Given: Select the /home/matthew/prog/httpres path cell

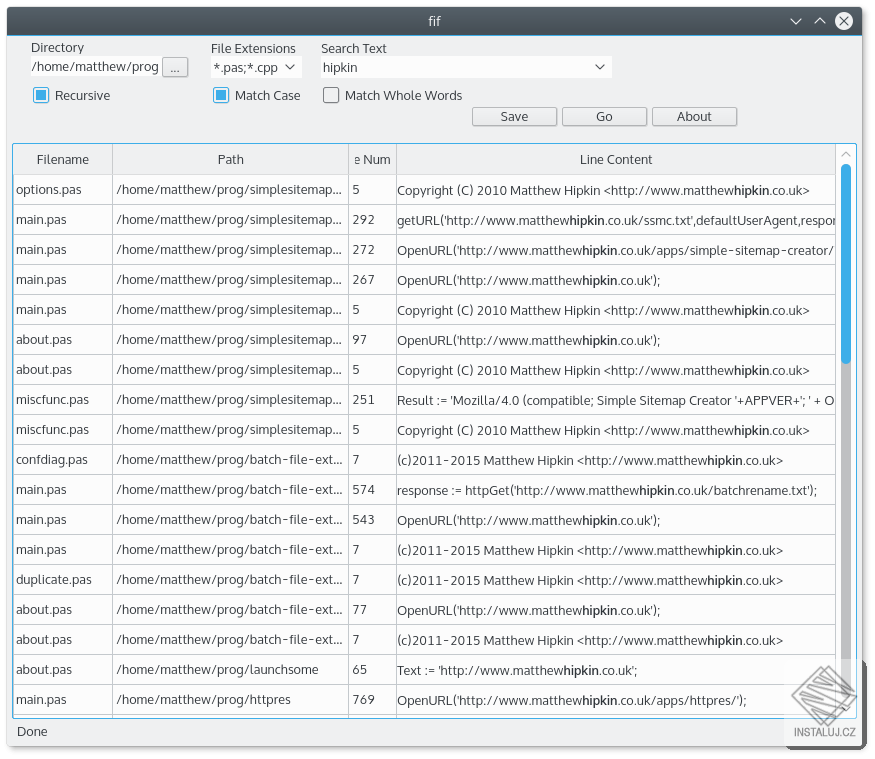Looking at the screenshot, I should pos(230,700).
